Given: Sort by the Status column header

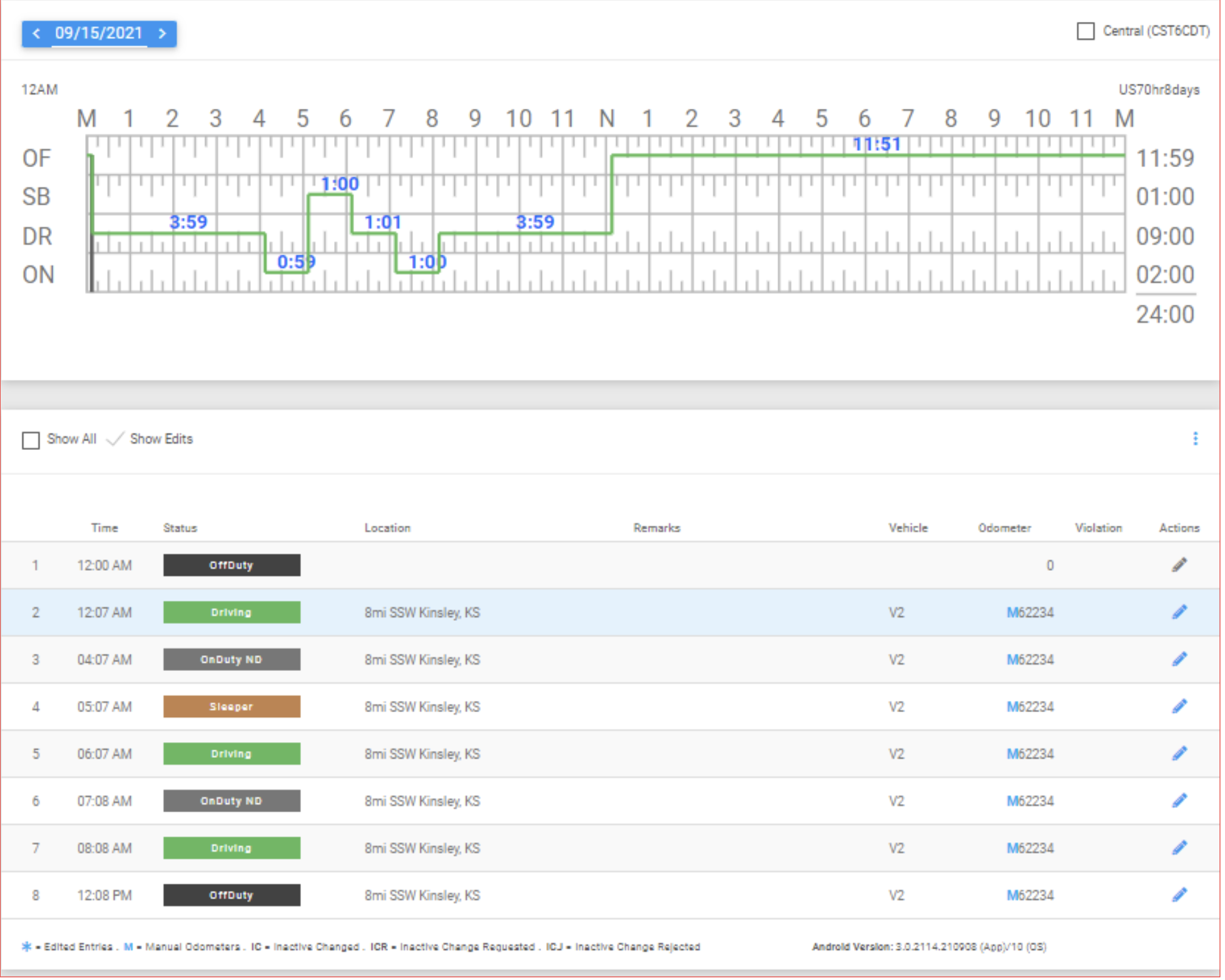Looking at the screenshot, I should (180, 529).
